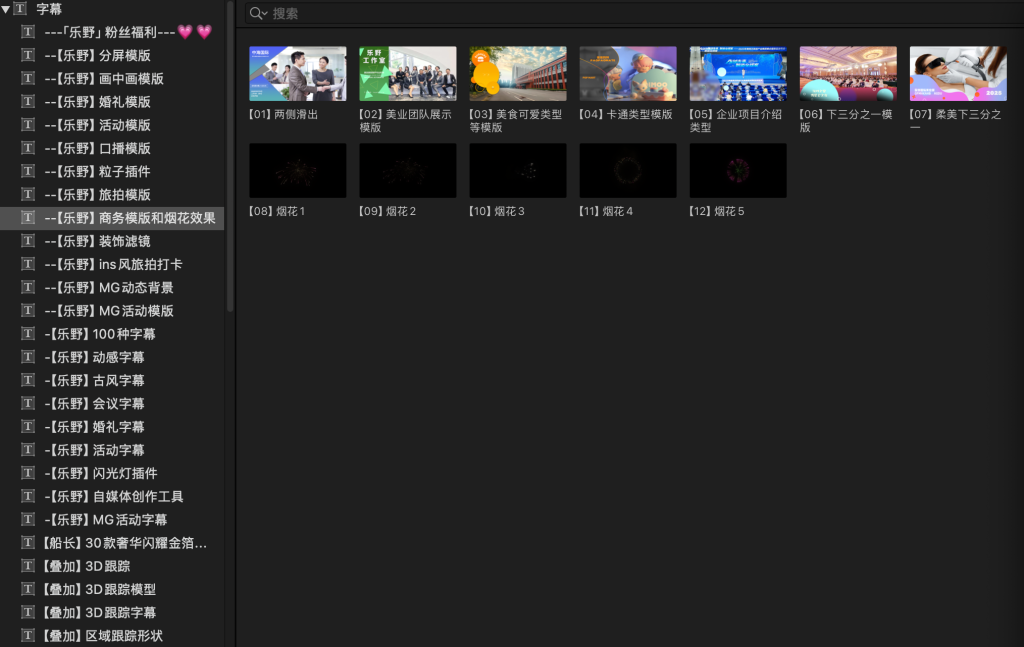
Task: Open 古风字幕 category
Action: tap(112, 380)
